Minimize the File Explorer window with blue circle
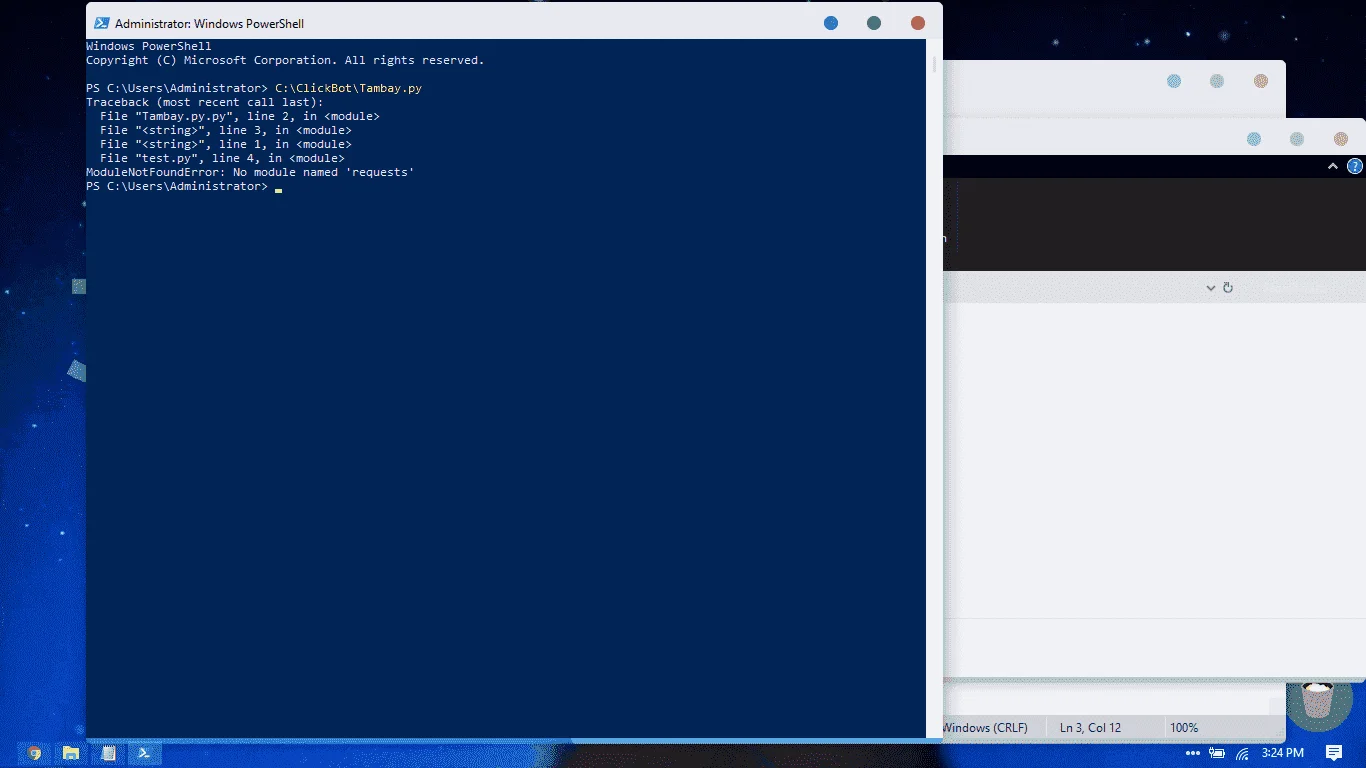This screenshot has width=1366, height=768. click(1254, 139)
